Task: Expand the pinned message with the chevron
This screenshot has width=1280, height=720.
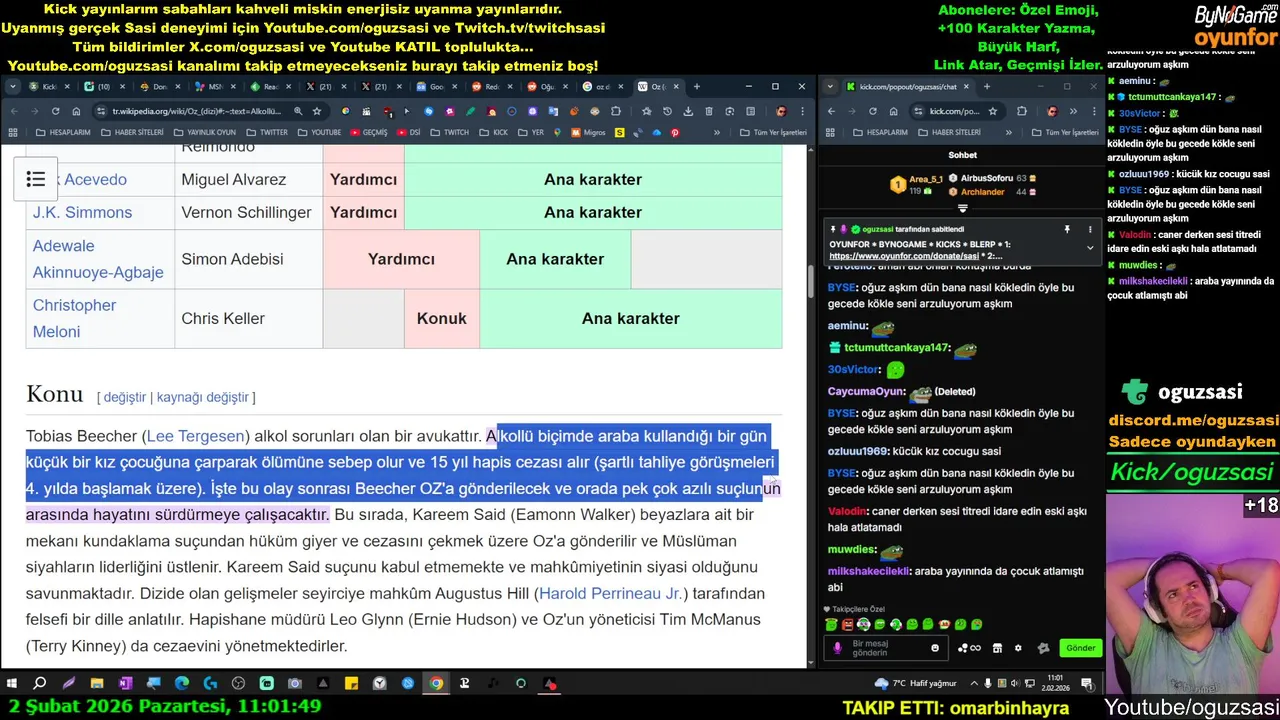Action: 1090,247
